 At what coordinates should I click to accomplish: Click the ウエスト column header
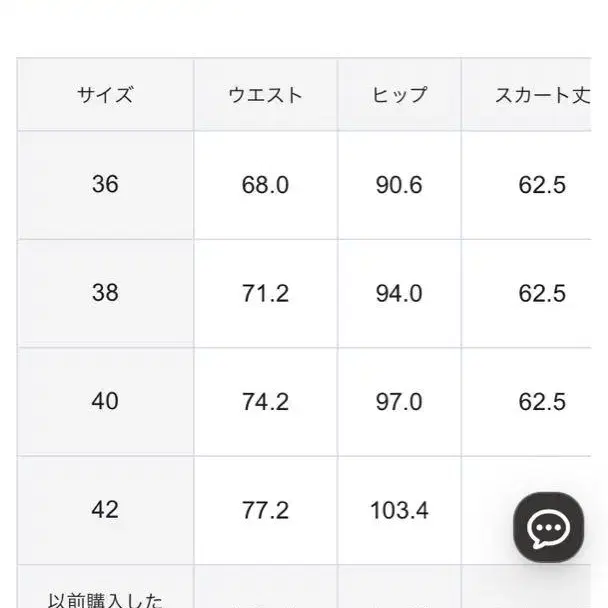(265, 96)
